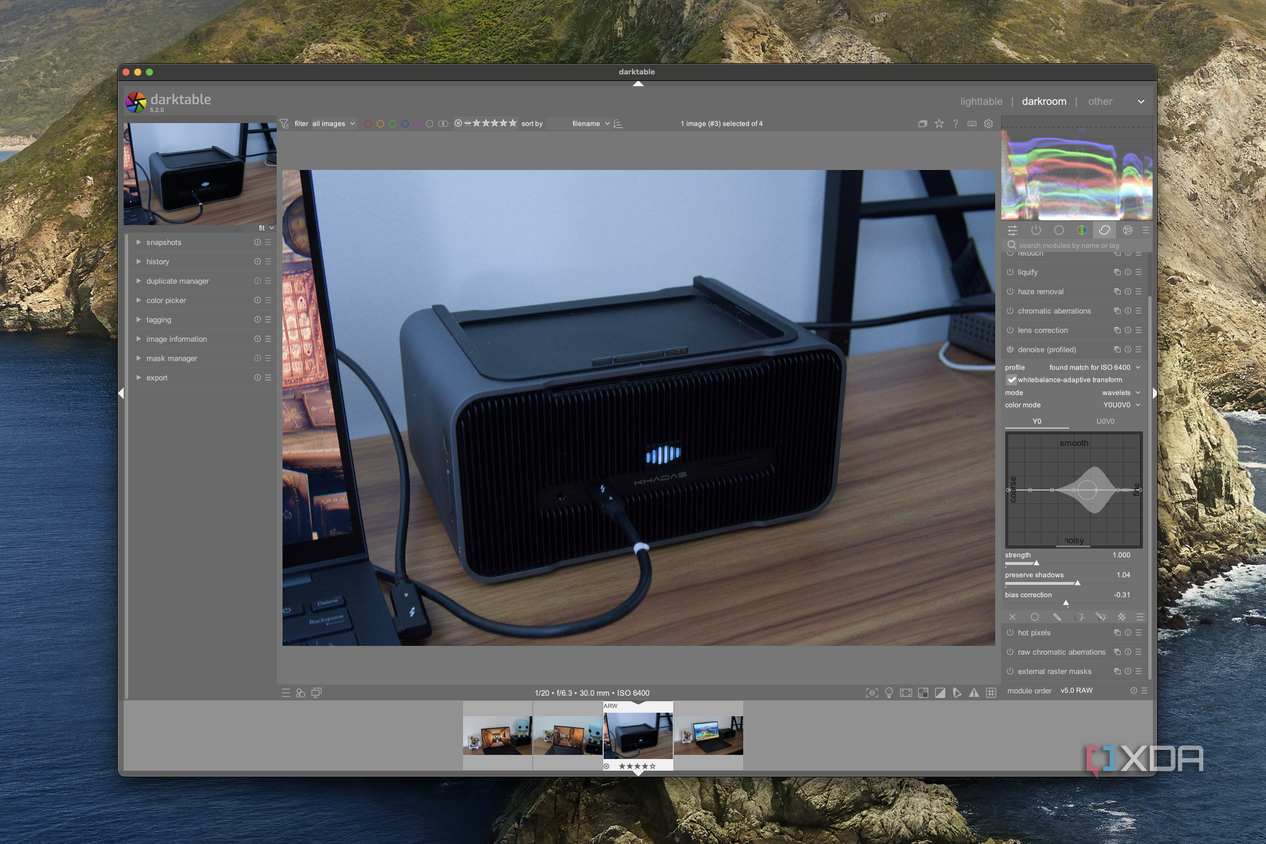The image size is (1266, 844).
Task: Enable chromatic aberrations module
Action: [1010, 311]
